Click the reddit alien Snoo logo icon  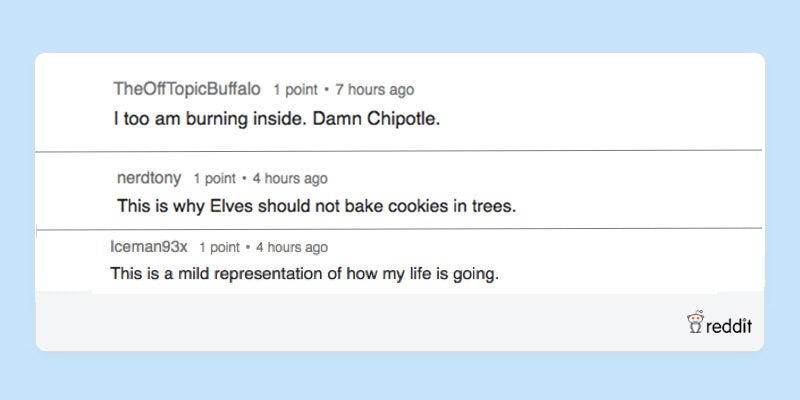point(695,322)
